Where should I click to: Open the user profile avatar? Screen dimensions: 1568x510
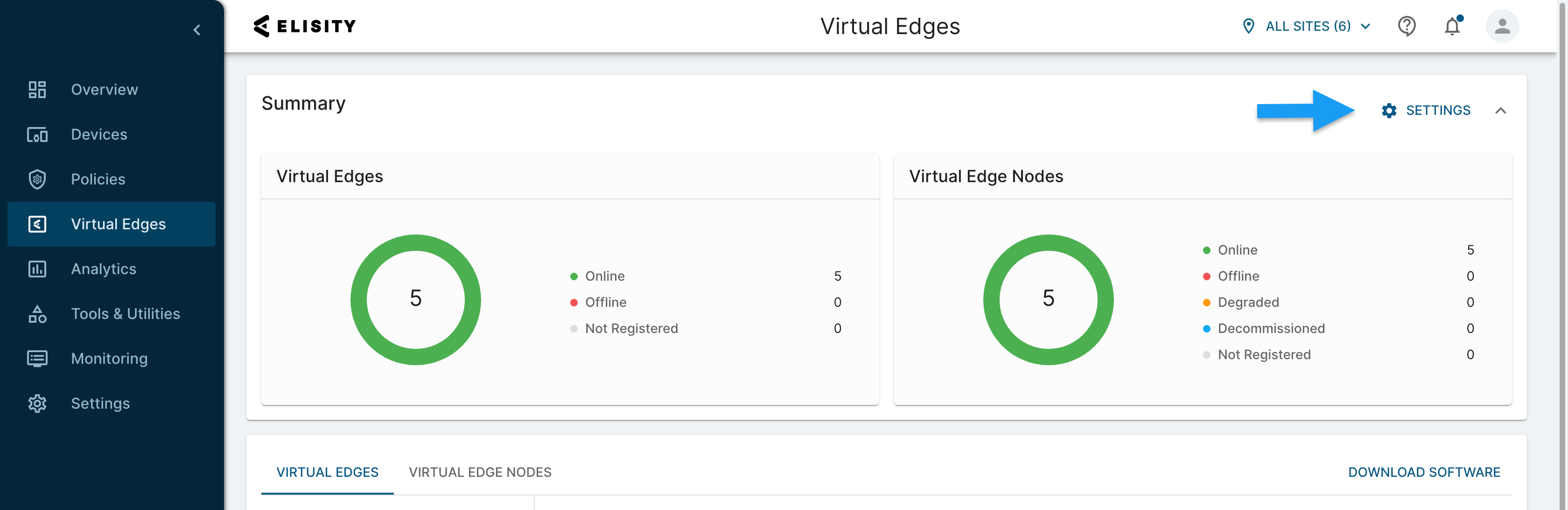tap(1502, 26)
